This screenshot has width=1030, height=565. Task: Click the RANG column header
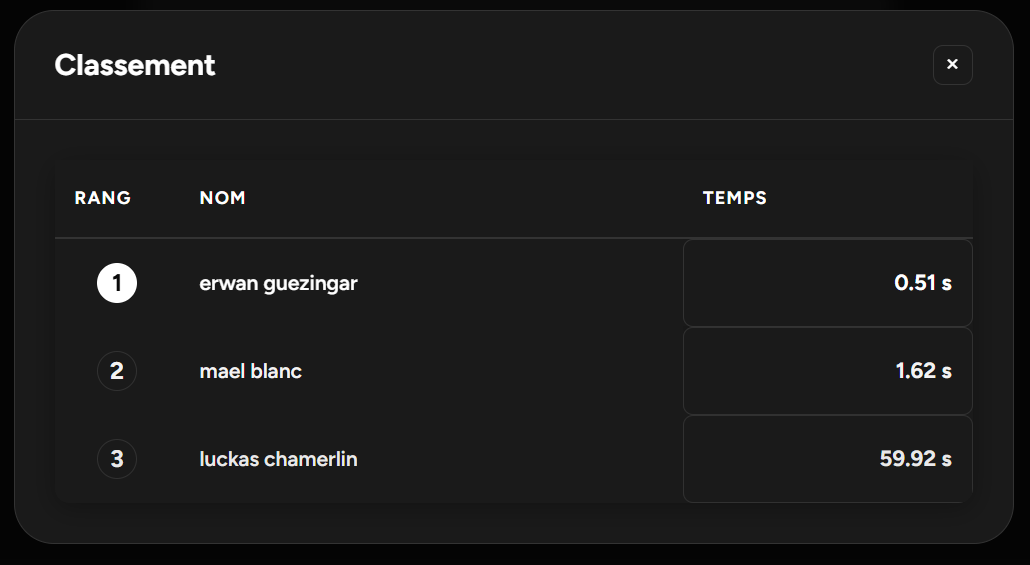coord(103,198)
